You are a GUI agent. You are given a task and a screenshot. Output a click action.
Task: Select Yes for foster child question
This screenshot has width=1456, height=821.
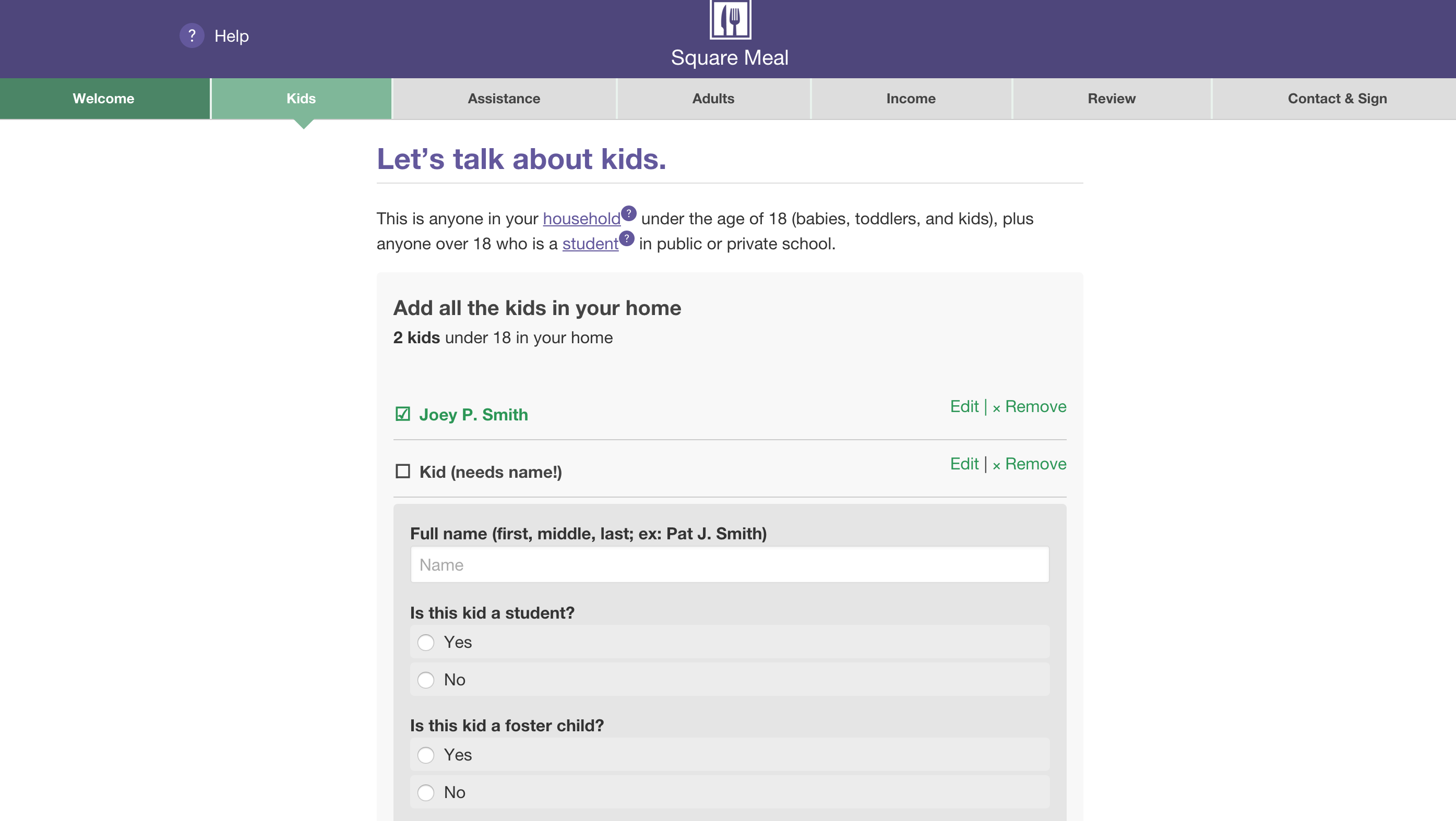coord(426,755)
